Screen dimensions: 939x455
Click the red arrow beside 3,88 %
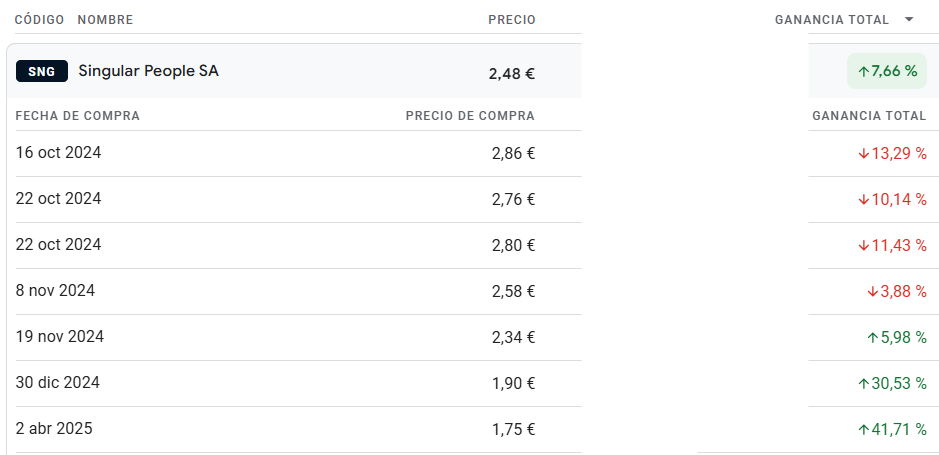point(873,292)
